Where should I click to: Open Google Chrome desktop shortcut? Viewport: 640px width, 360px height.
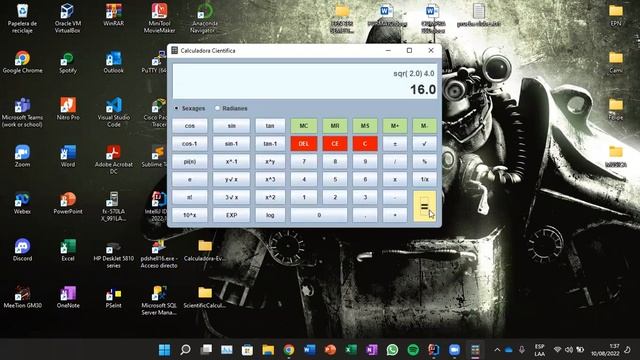(x=22, y=62)
